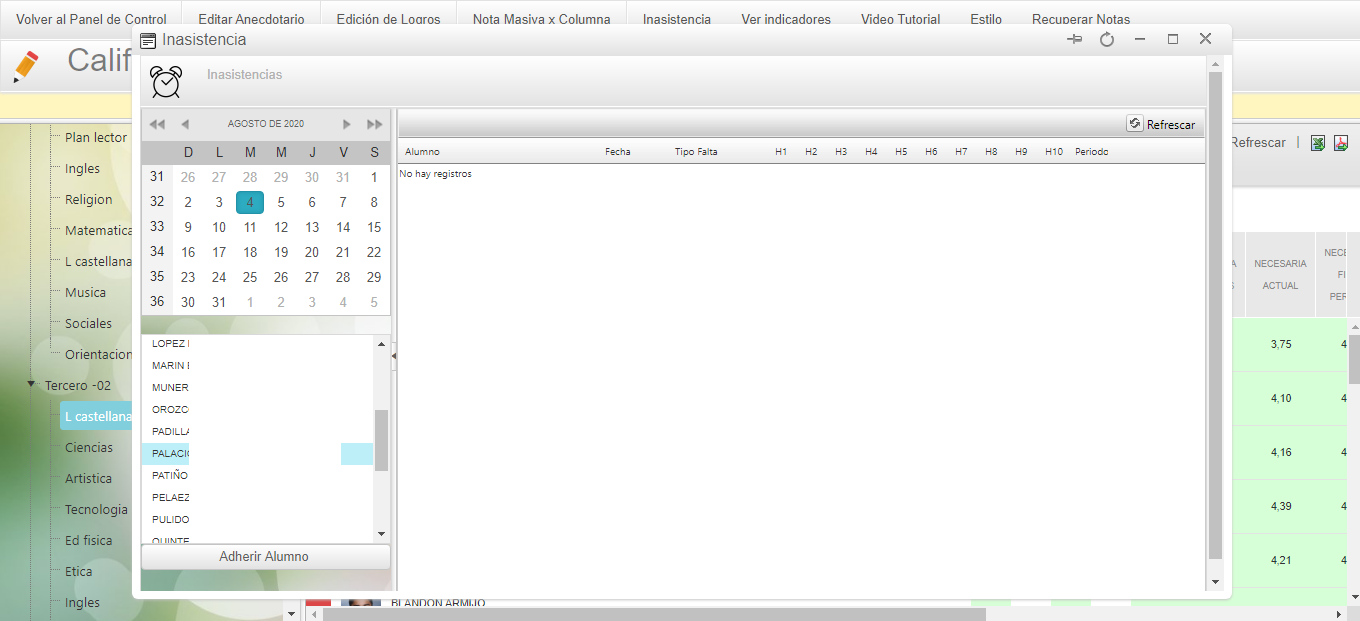This screenshot has height=621, width=1360.
Task: Open Edición de Logros from top menu
Action: pyautogui.click(x=388, y=19)
